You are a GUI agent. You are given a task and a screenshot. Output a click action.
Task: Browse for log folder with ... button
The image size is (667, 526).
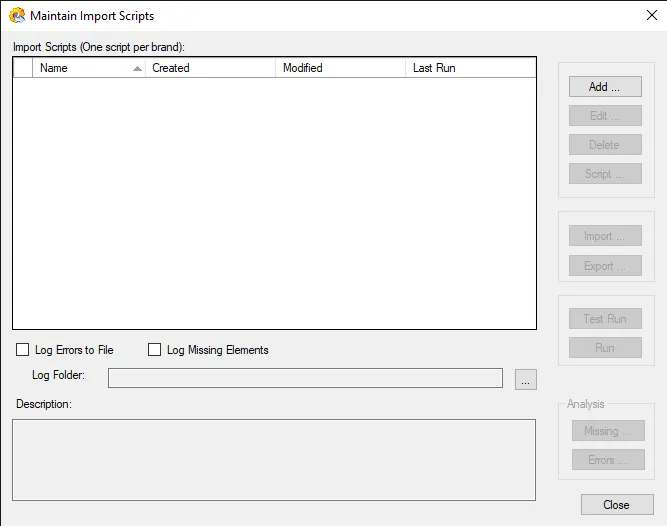pos(525,379)
